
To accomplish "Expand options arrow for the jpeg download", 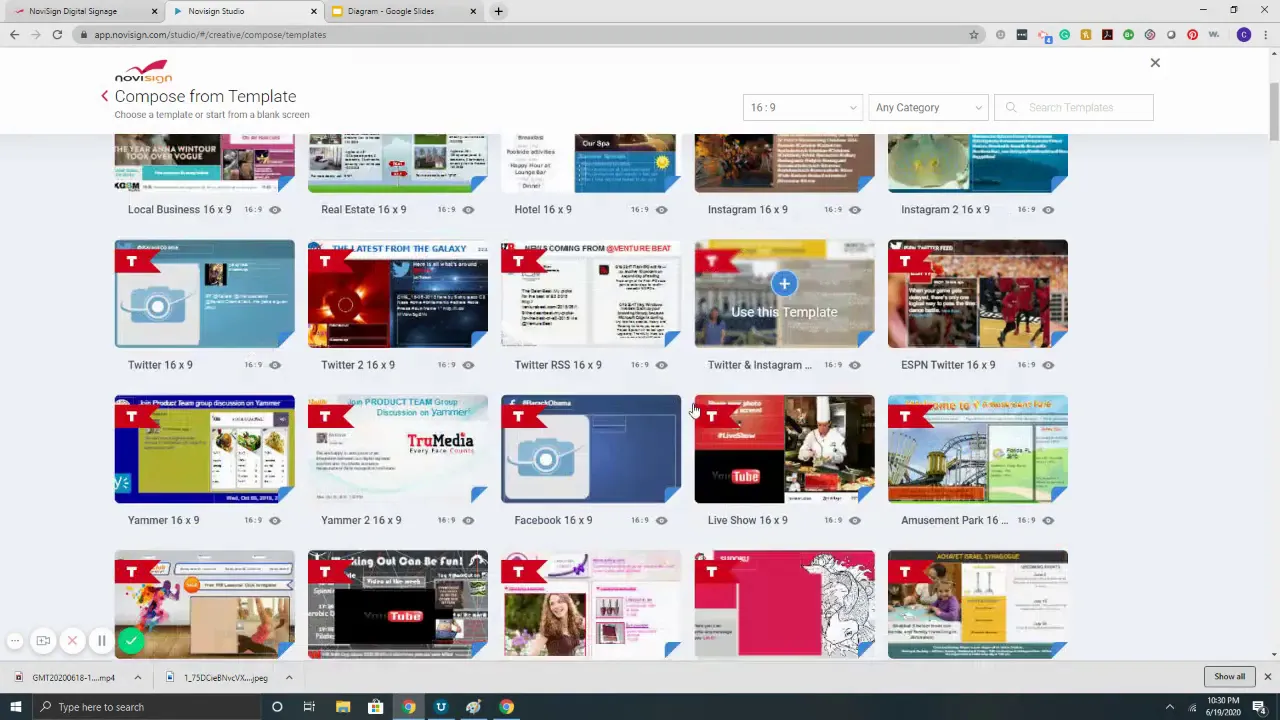I will pyautogui.click(x=288, y=678).
